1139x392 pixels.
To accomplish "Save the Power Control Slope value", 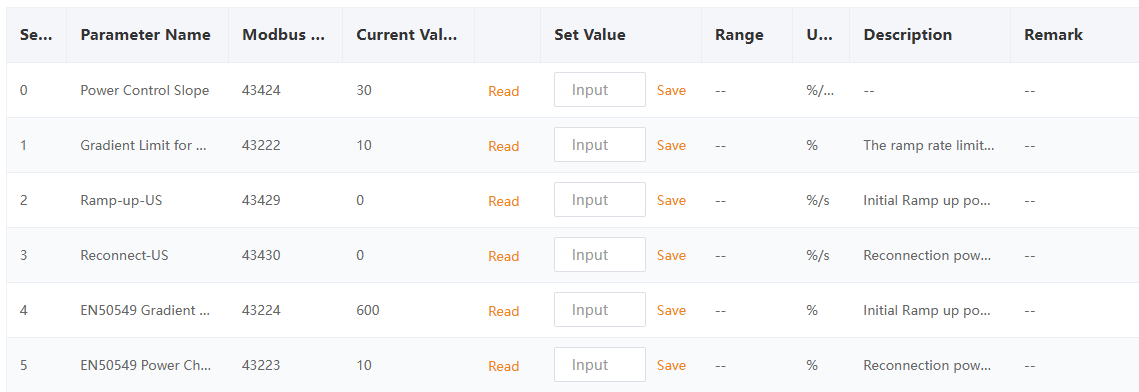I will (x=671, y=91).
